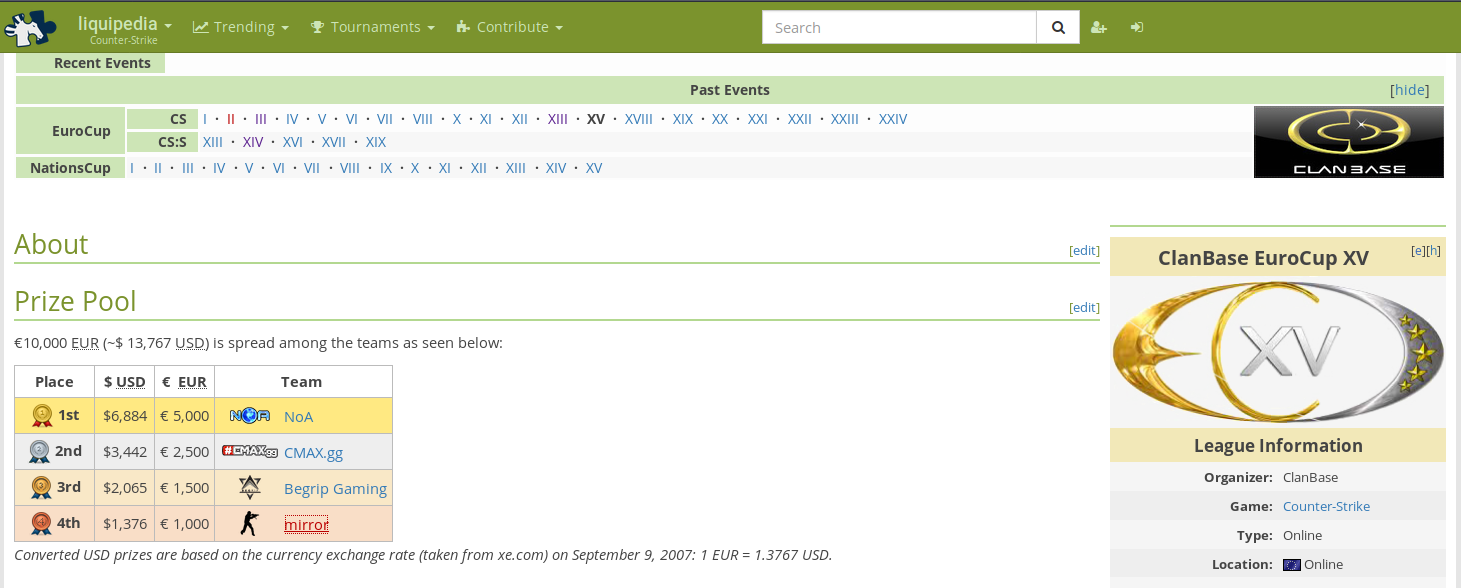Click the Liquipedia horse logo icon

31,27
